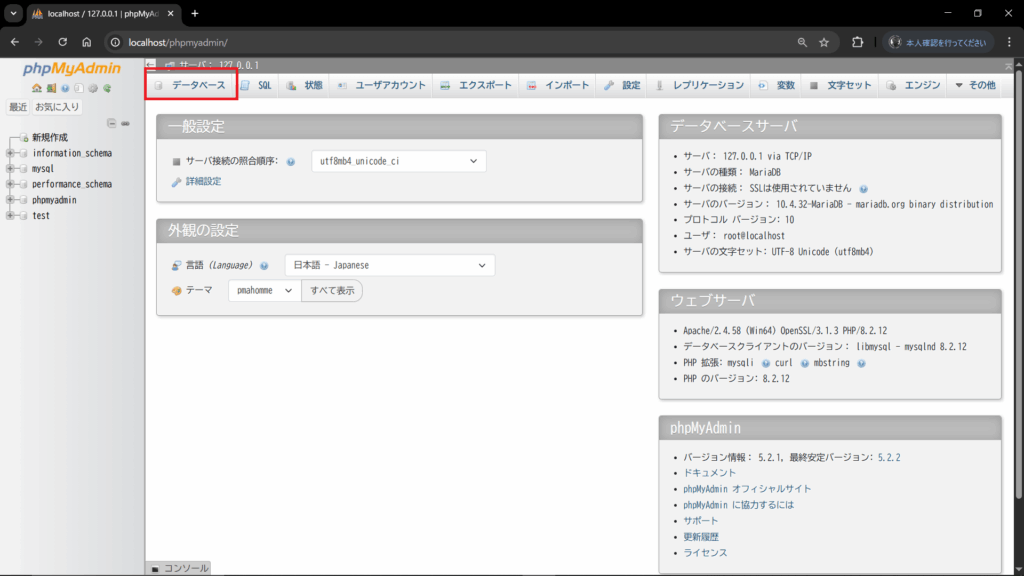
Task: Reload the page with browser refresh icon
Action: pyautogui.click(x=63, y=42)
